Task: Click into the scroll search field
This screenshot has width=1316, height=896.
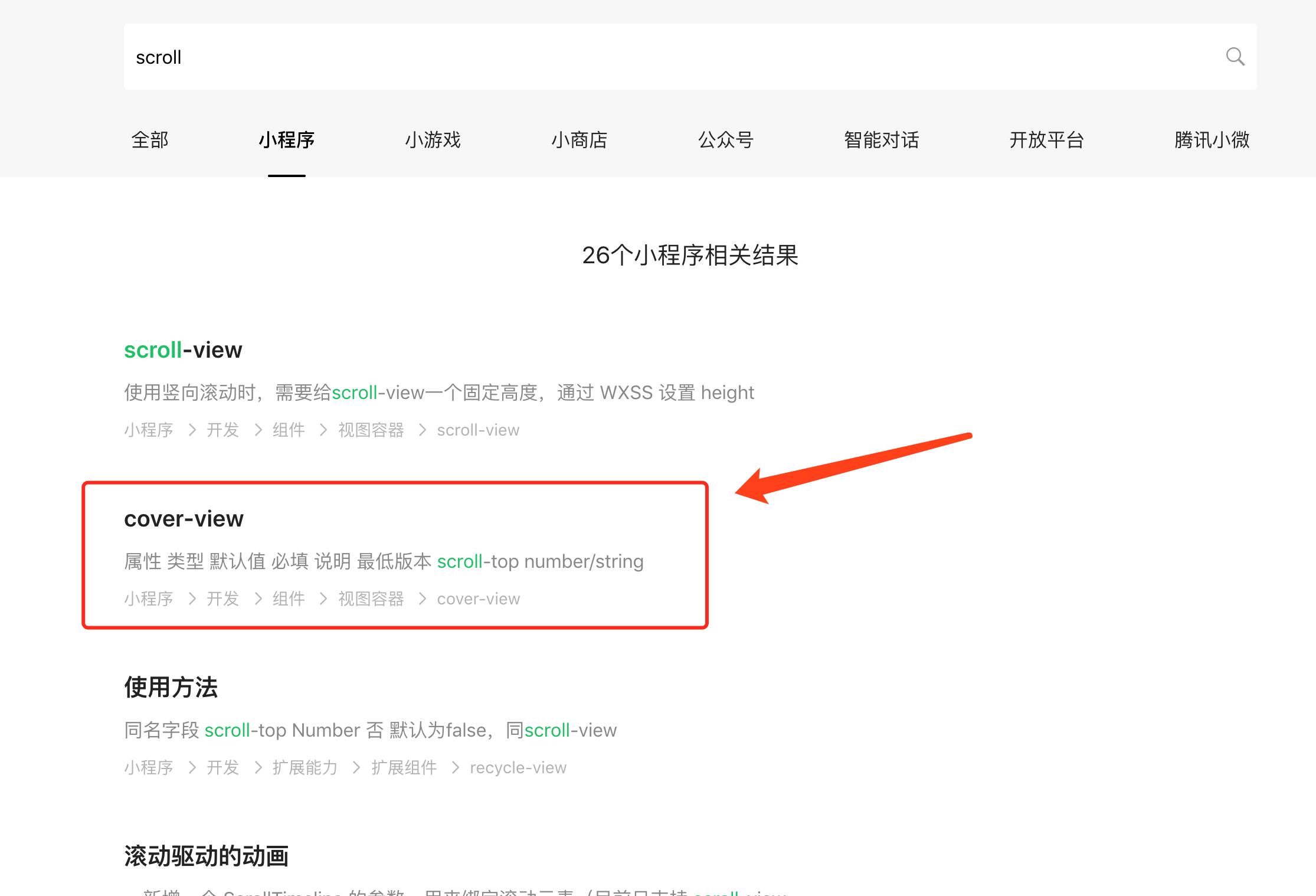Action: (649, 57)
